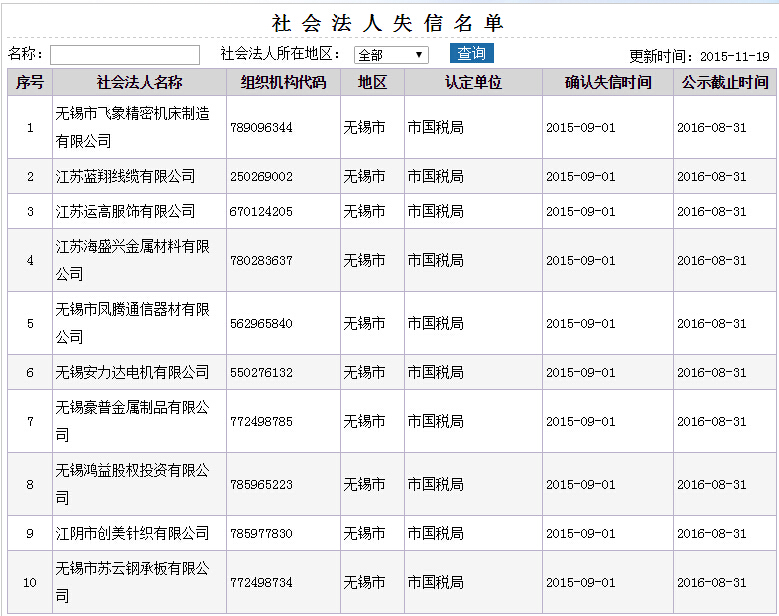779x616 pixels.
Task: Click serial number 10 cell
Action: click(30, 582)
